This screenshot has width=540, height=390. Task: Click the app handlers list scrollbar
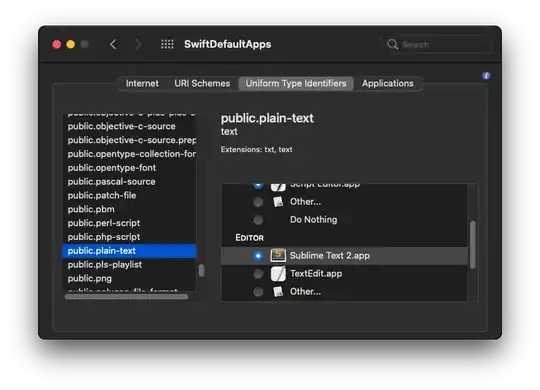pyautogui.click(x=472, y=245)
